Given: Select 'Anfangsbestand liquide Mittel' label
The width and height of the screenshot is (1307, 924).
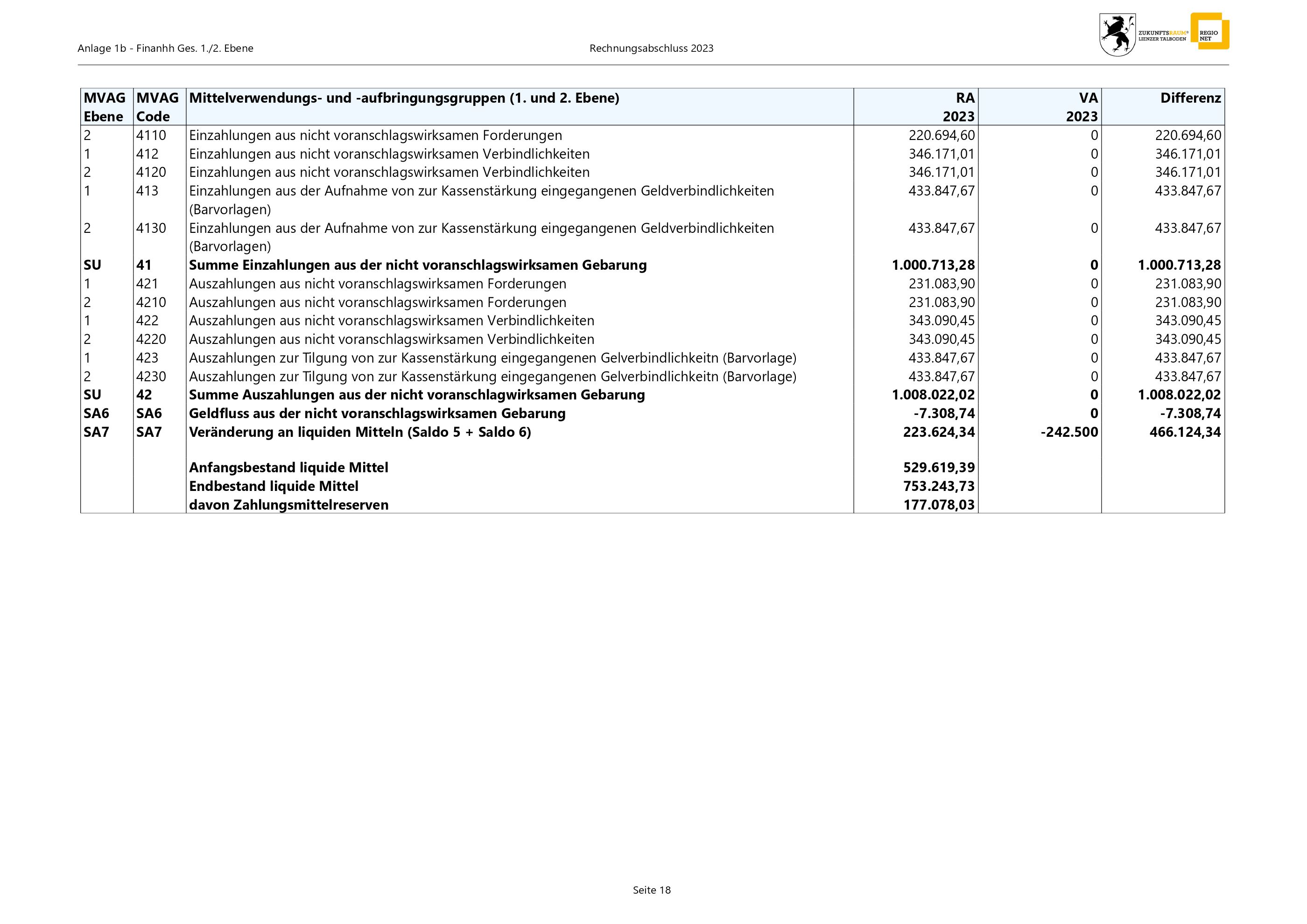Looking at the screenshot, I should (x=288, y=468).
